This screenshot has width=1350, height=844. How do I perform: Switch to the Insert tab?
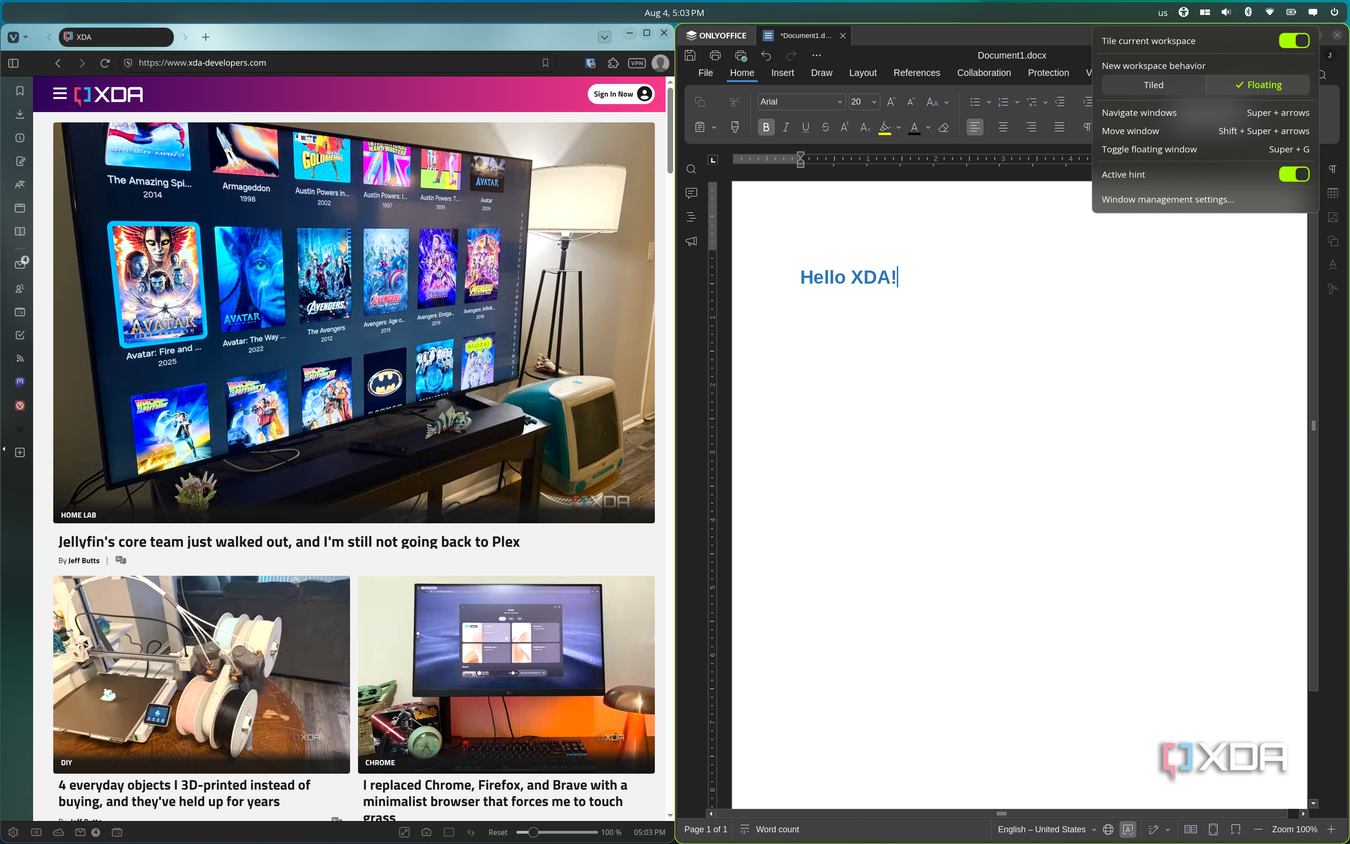[783, 73]
